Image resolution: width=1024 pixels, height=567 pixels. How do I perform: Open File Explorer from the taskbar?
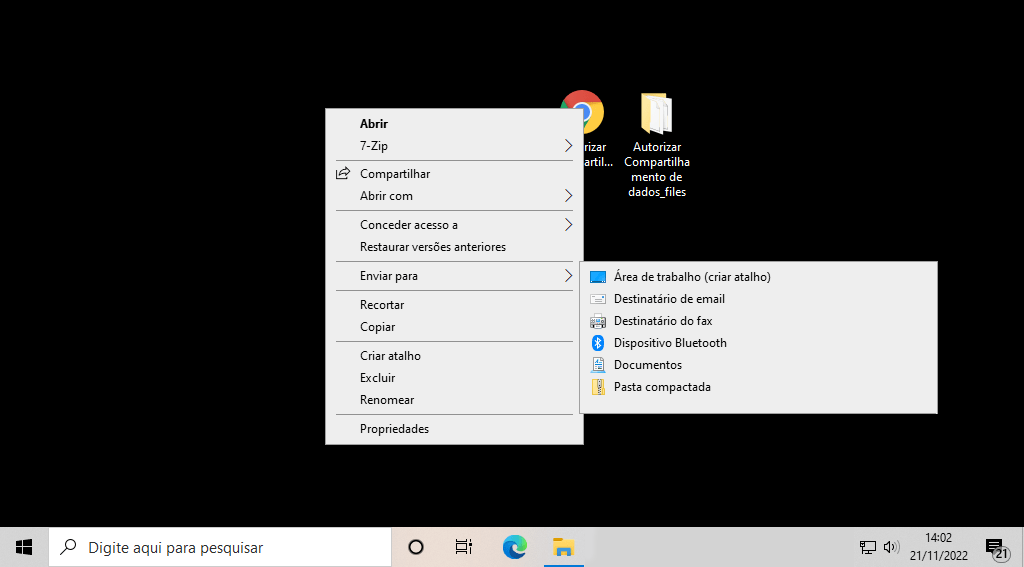(564, 547)
